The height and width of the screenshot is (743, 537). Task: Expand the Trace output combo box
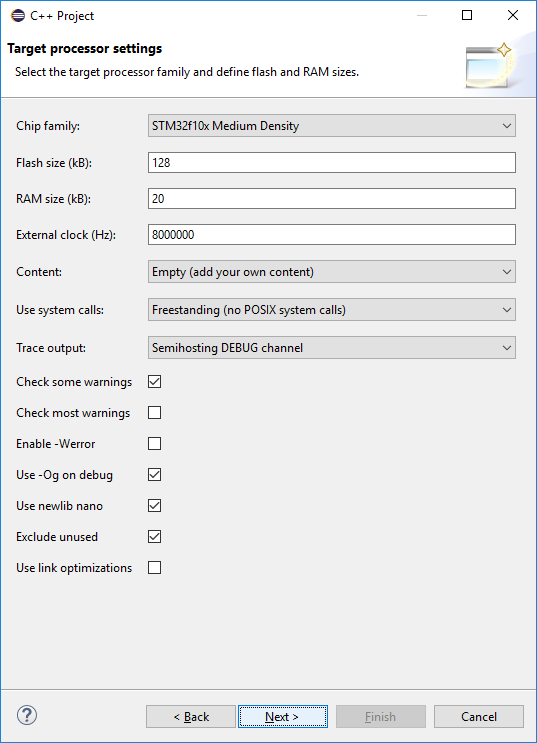pos(332,347)
